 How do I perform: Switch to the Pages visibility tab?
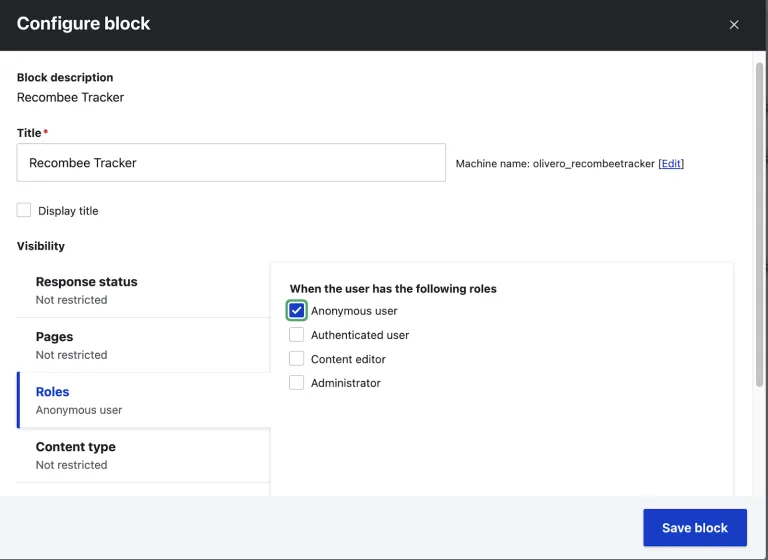click(143, 345)
